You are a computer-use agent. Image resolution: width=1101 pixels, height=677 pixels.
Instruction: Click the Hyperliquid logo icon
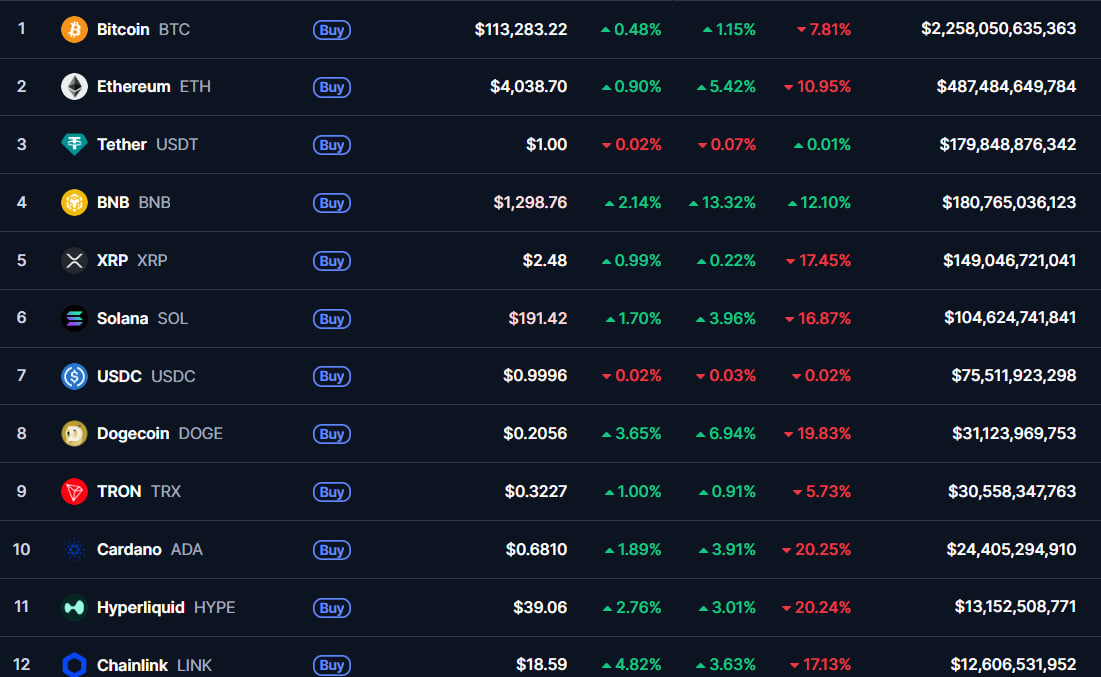[x=74, y=608]
